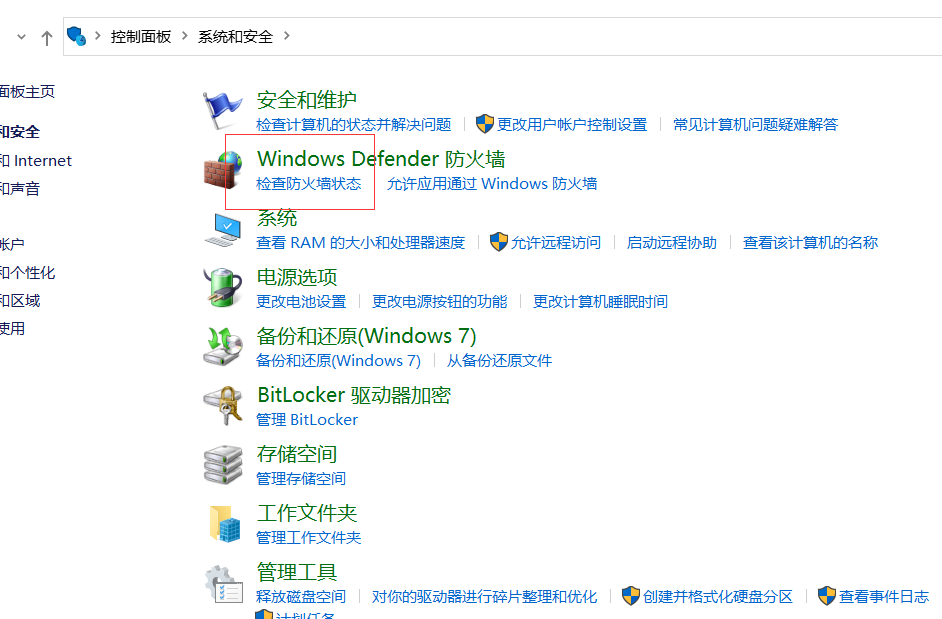942x619 pixels.
Task: Click 允许应用通过 Windows 防火墙
Action: tap(492, 183)
